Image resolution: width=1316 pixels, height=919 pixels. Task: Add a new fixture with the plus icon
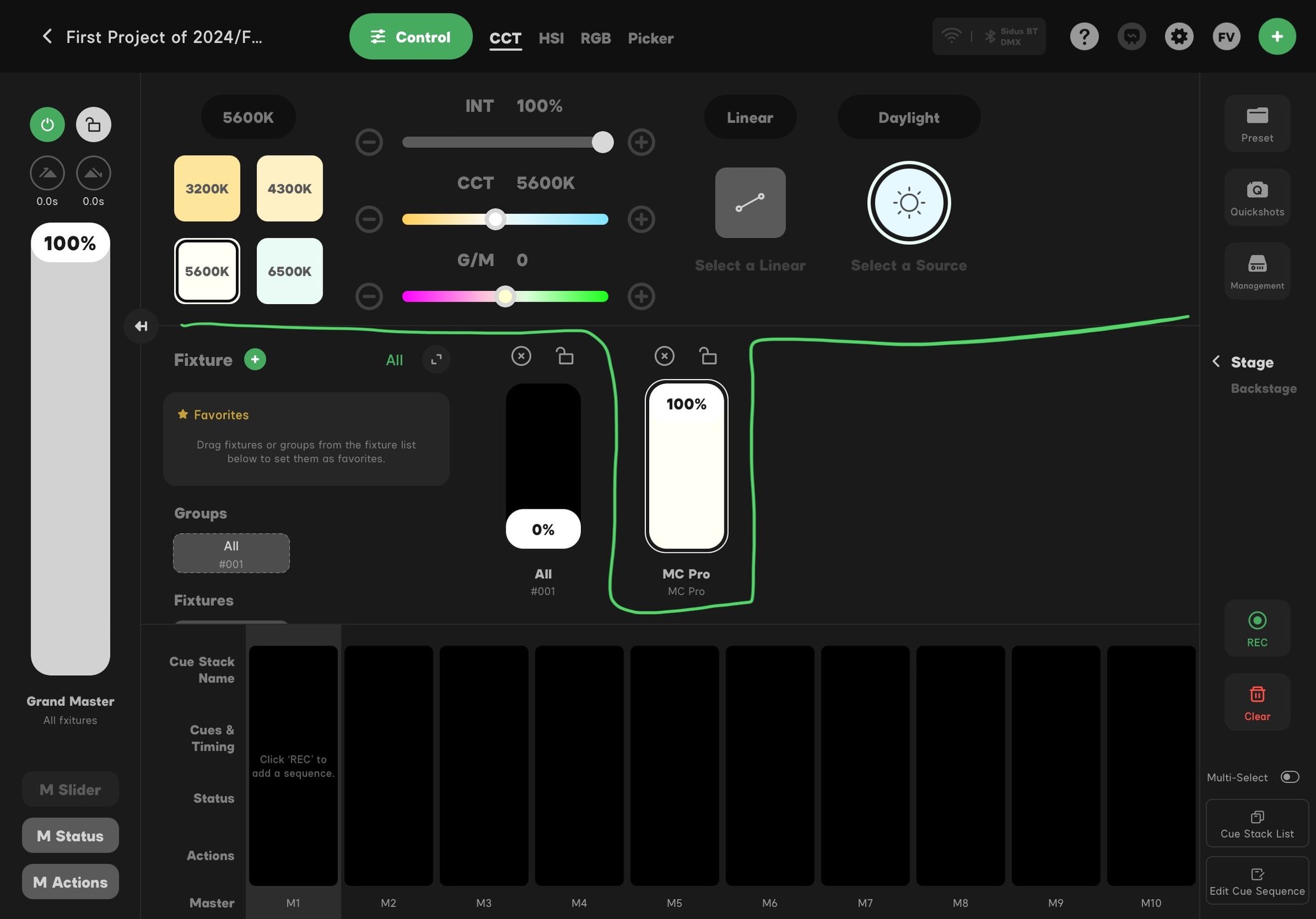click(x=254, y=359)
